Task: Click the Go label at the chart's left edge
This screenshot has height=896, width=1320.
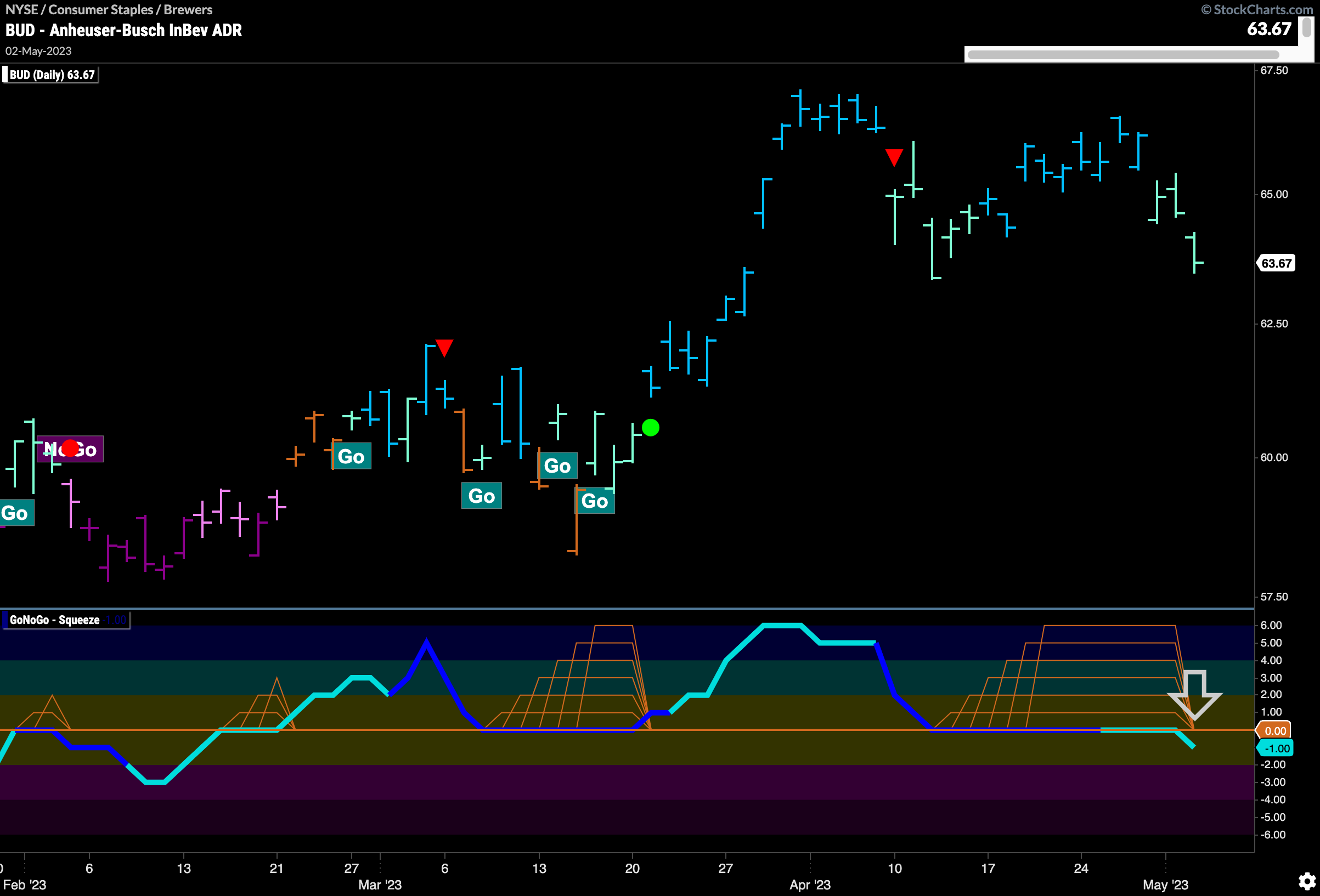Action: tap(16, 513)
